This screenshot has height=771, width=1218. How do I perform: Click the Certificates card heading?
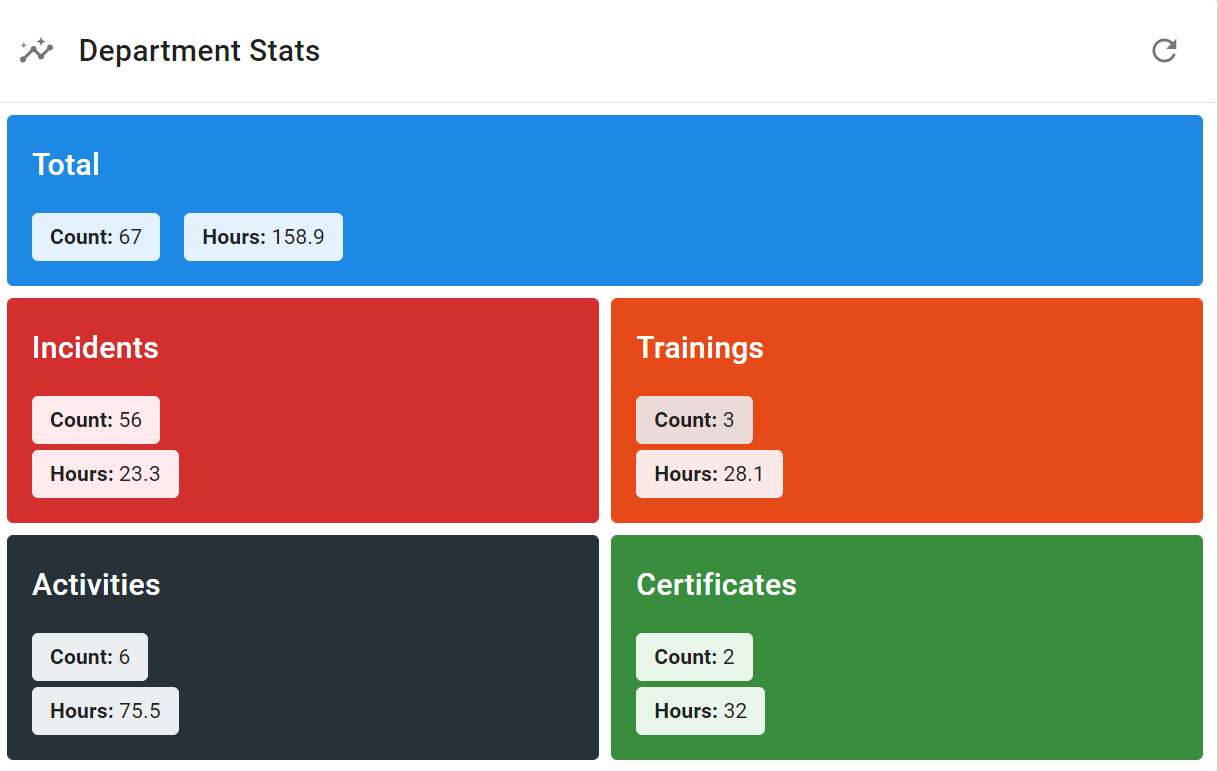[x=716, y=585]
